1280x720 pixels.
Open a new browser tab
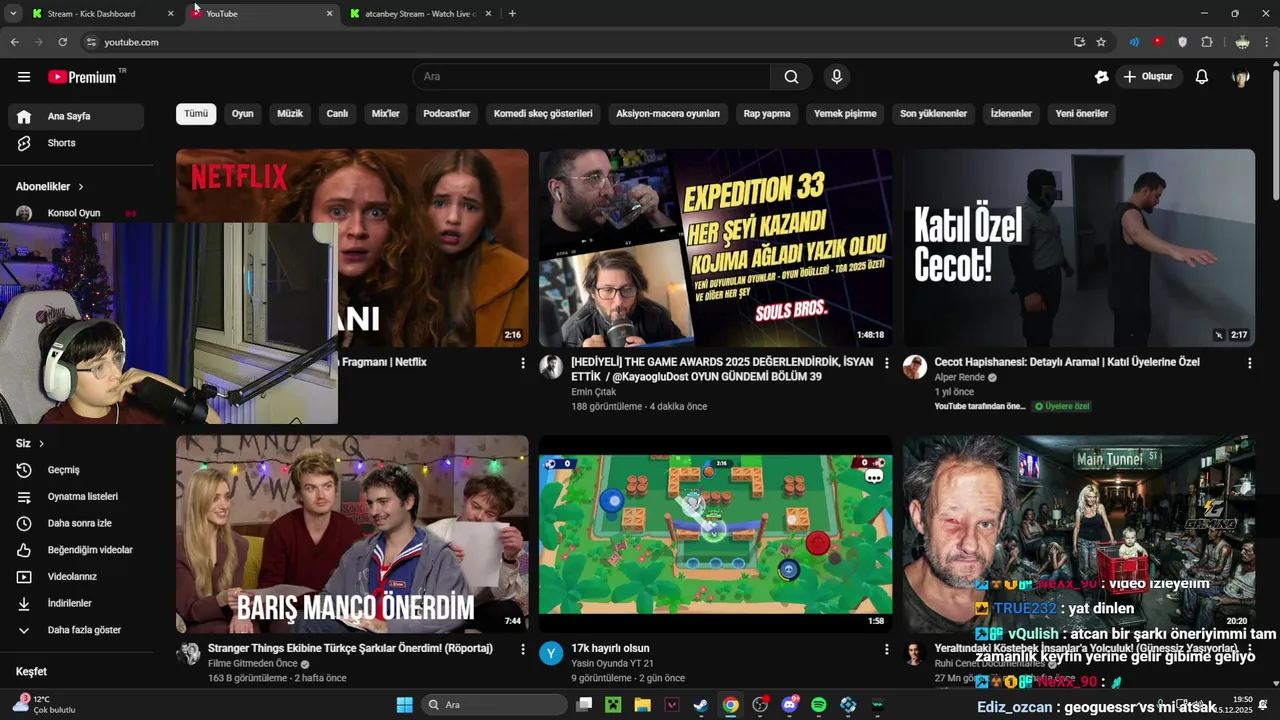[x=512, y=14]
